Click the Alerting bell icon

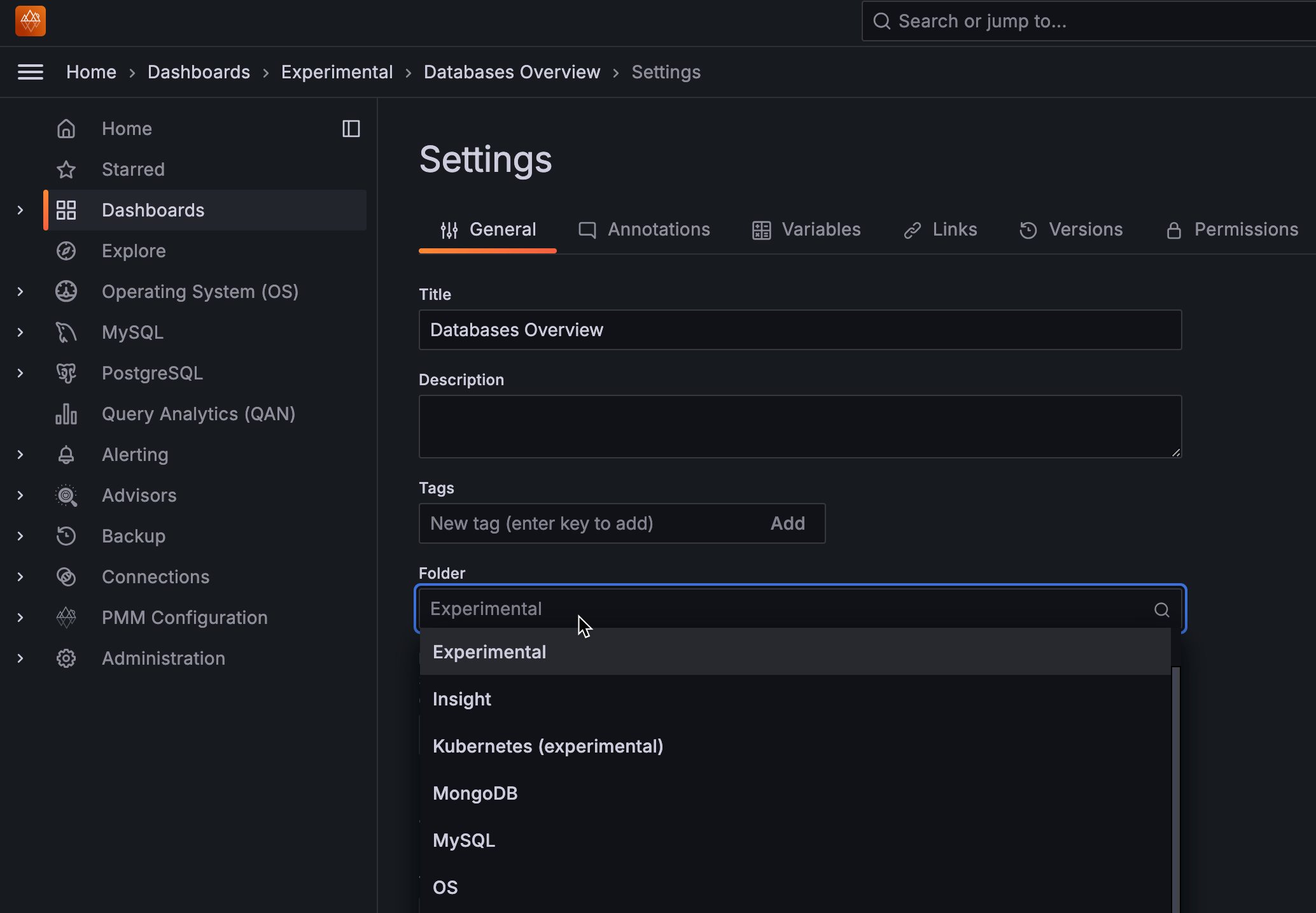66,455
